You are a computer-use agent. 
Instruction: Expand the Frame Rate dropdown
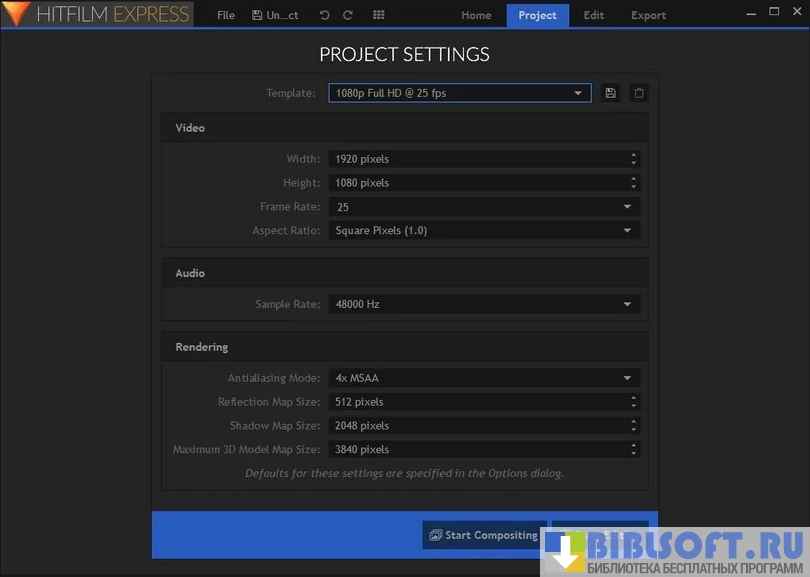pos(627,207)
